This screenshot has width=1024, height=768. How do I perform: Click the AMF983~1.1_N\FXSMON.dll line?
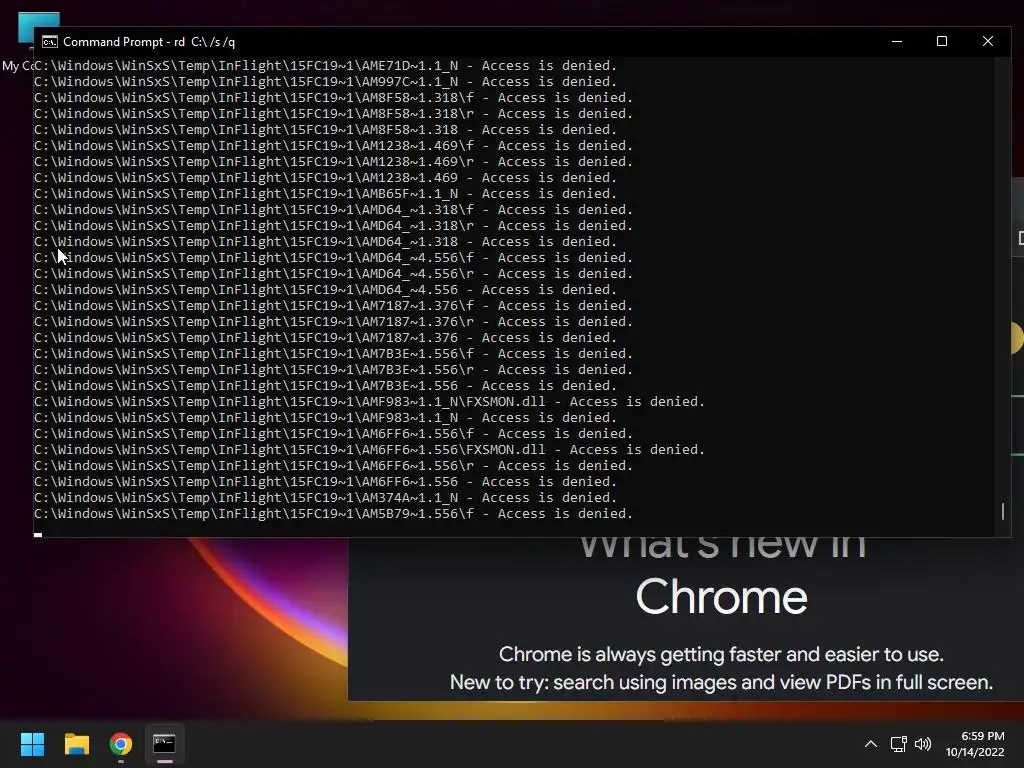click(x=370, y=402)
